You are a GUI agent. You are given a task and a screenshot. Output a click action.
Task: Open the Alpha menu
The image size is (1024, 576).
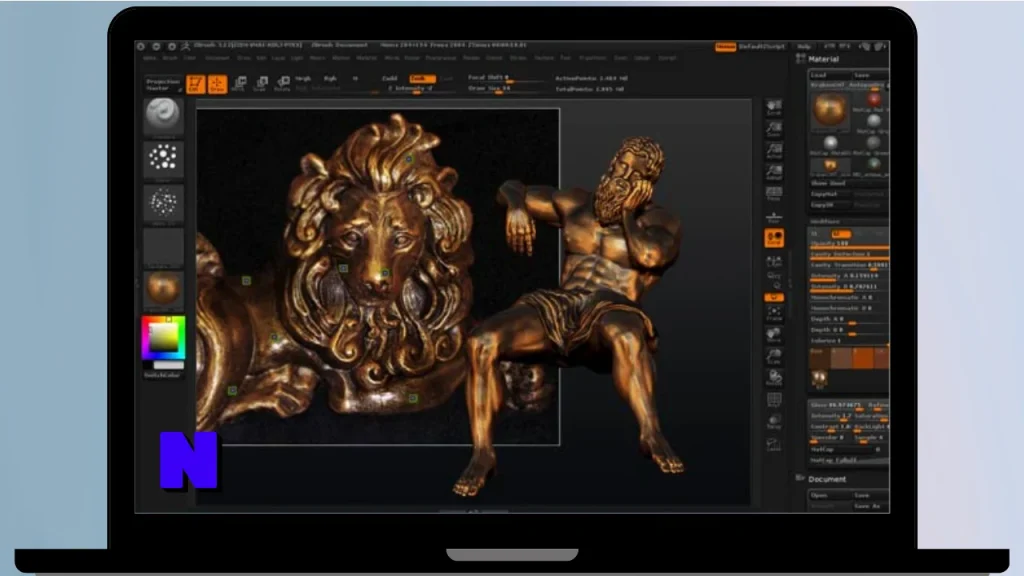pos(150,58)
